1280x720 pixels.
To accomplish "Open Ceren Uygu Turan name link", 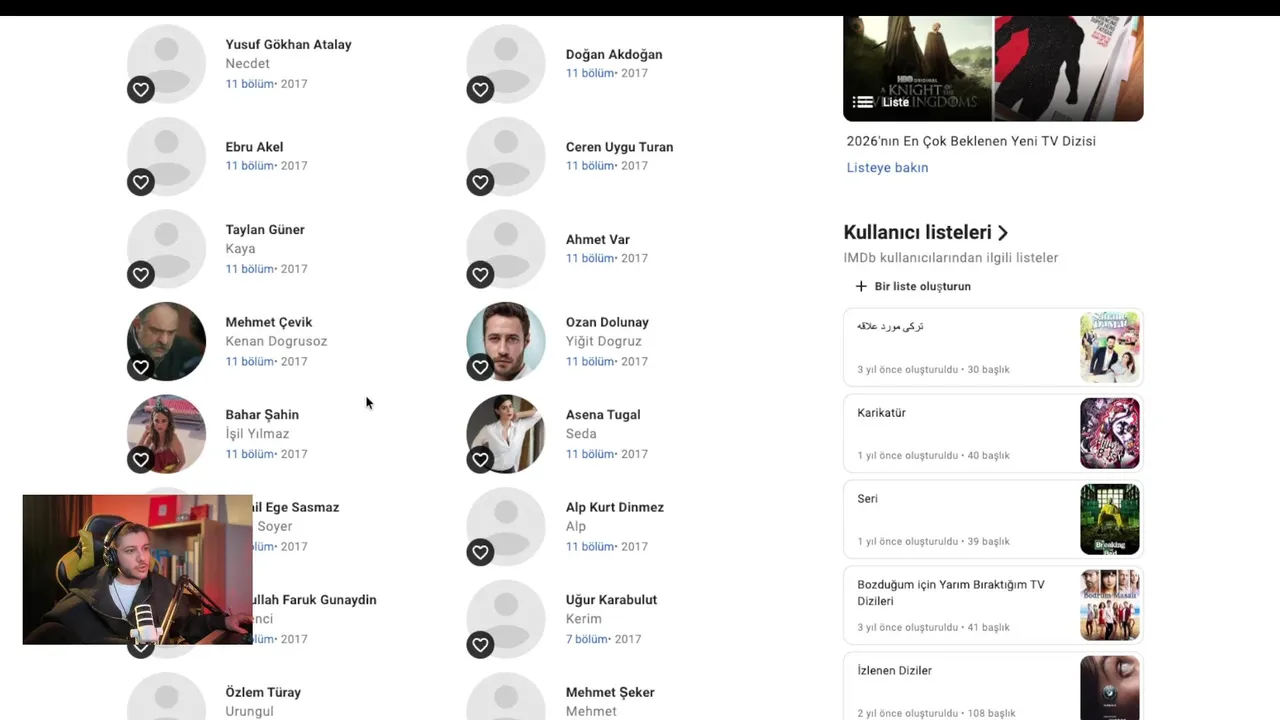I will 619,147.
